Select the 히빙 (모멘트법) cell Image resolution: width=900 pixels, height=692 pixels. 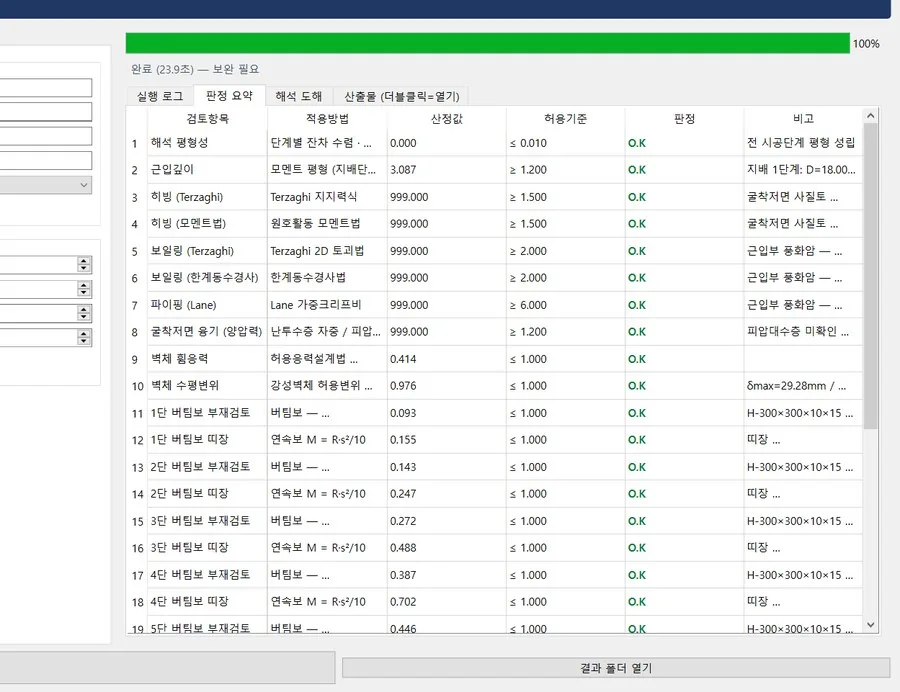coord(207,224)
